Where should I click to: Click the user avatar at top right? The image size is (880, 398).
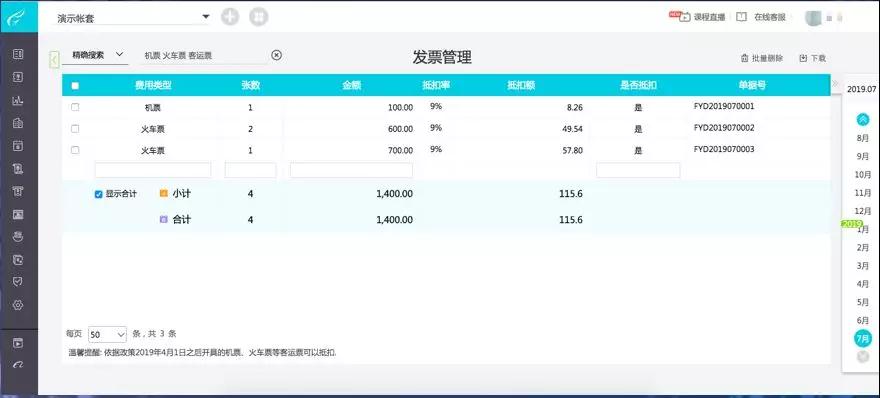tap(813, 17)
